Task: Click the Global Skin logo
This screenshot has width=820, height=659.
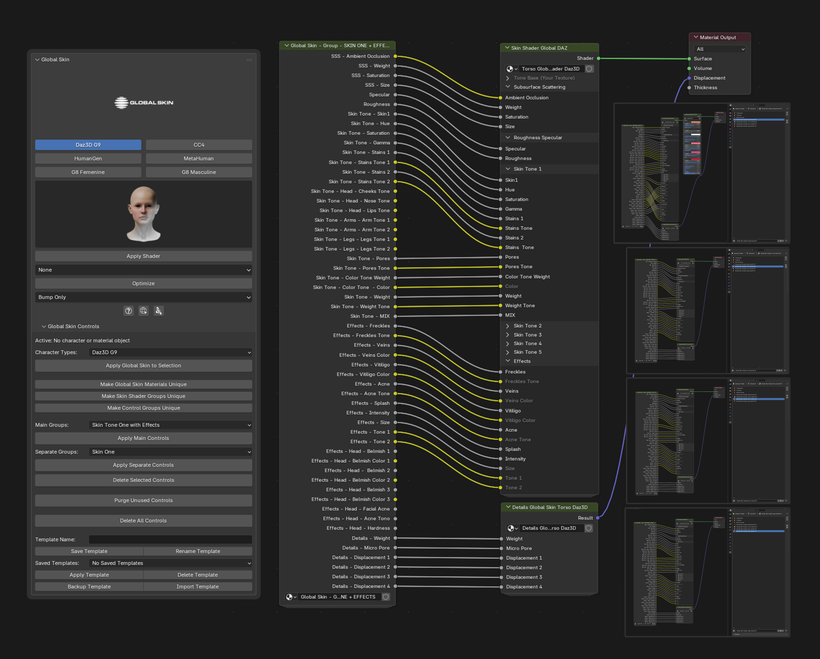Action: tap(144, 103)
